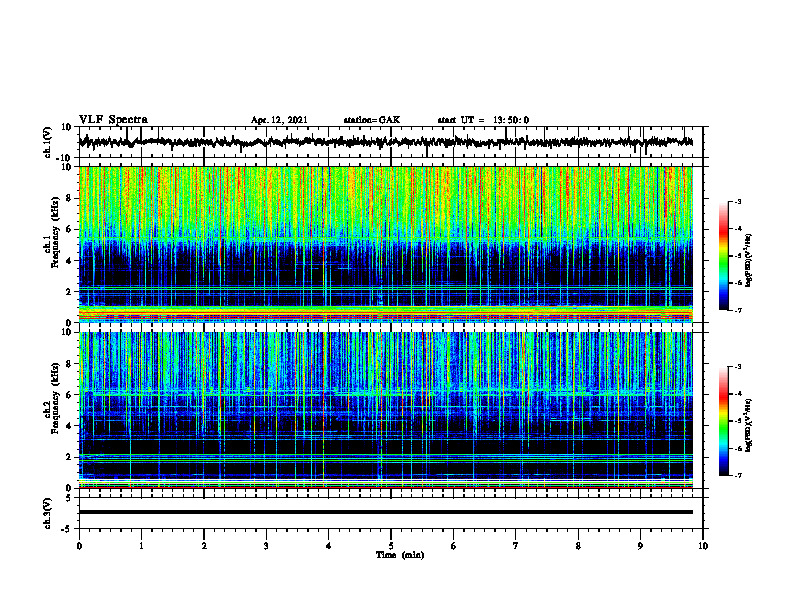The width and height of the screenshot is (792, 612).
Task: Click the time axis tick label "7"
Action: (x=516, y=546)
